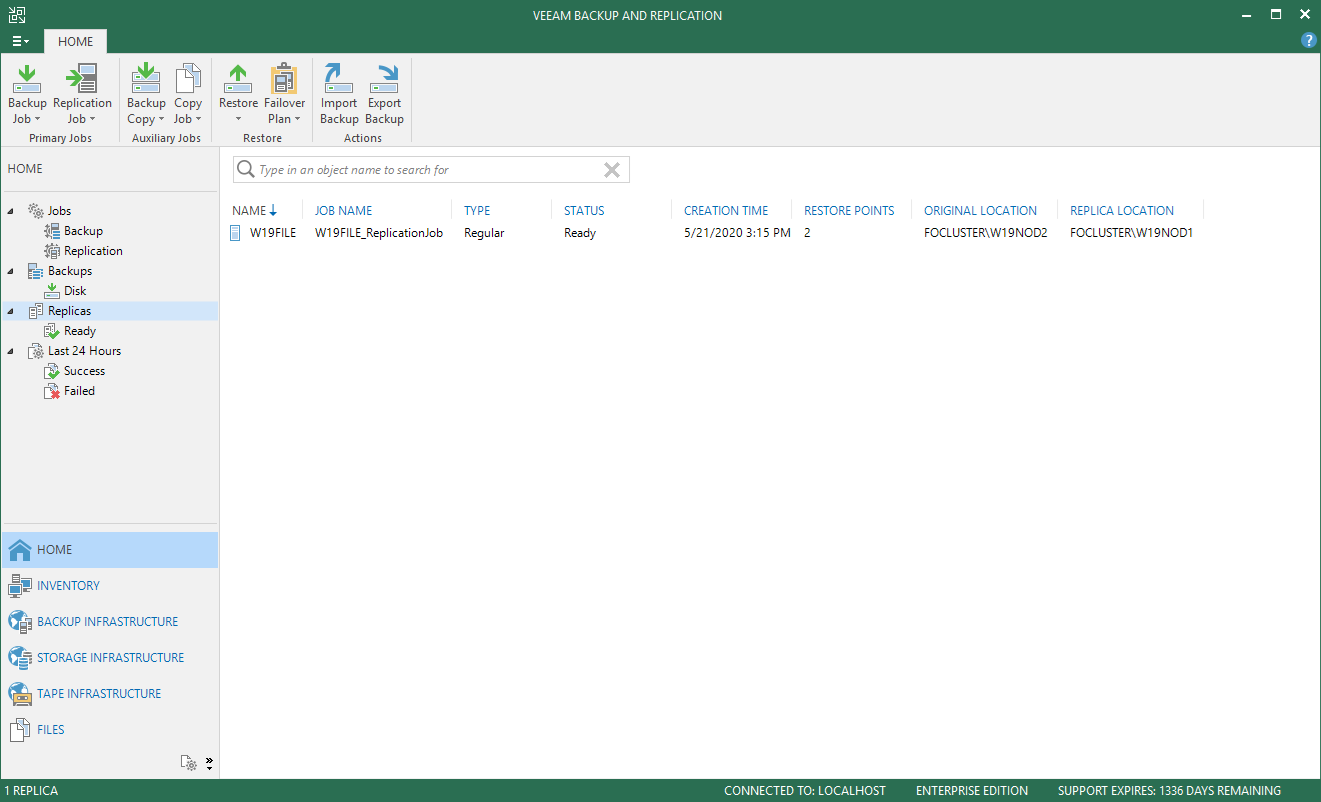Select Replication under Jobs
Screen dimensions: 1321x802
(x=93, y=251)
